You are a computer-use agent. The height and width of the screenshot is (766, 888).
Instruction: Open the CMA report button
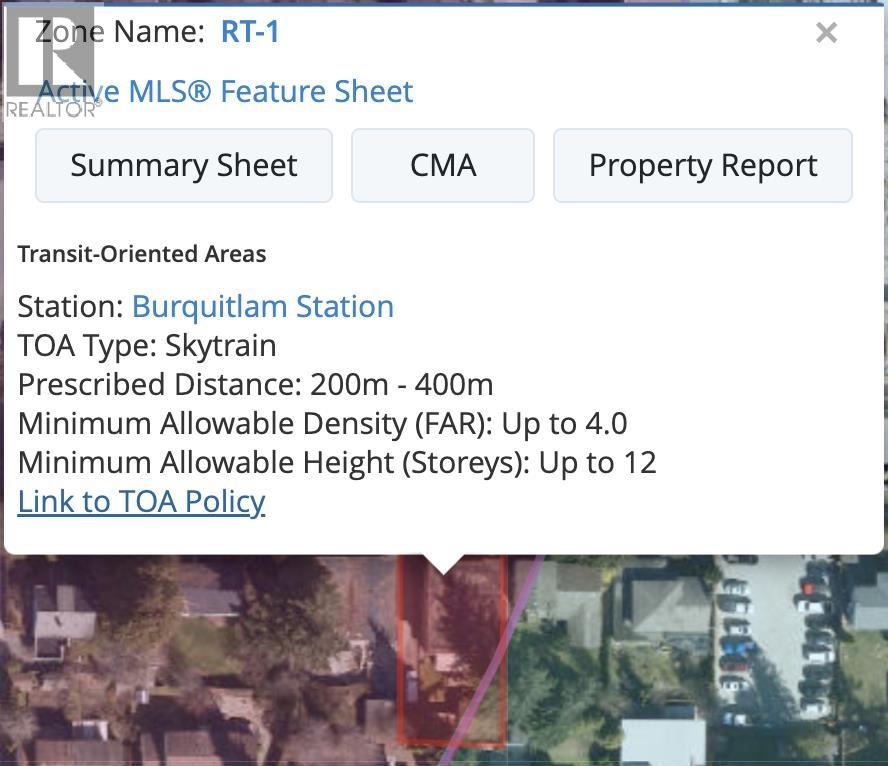coord(443,166)
